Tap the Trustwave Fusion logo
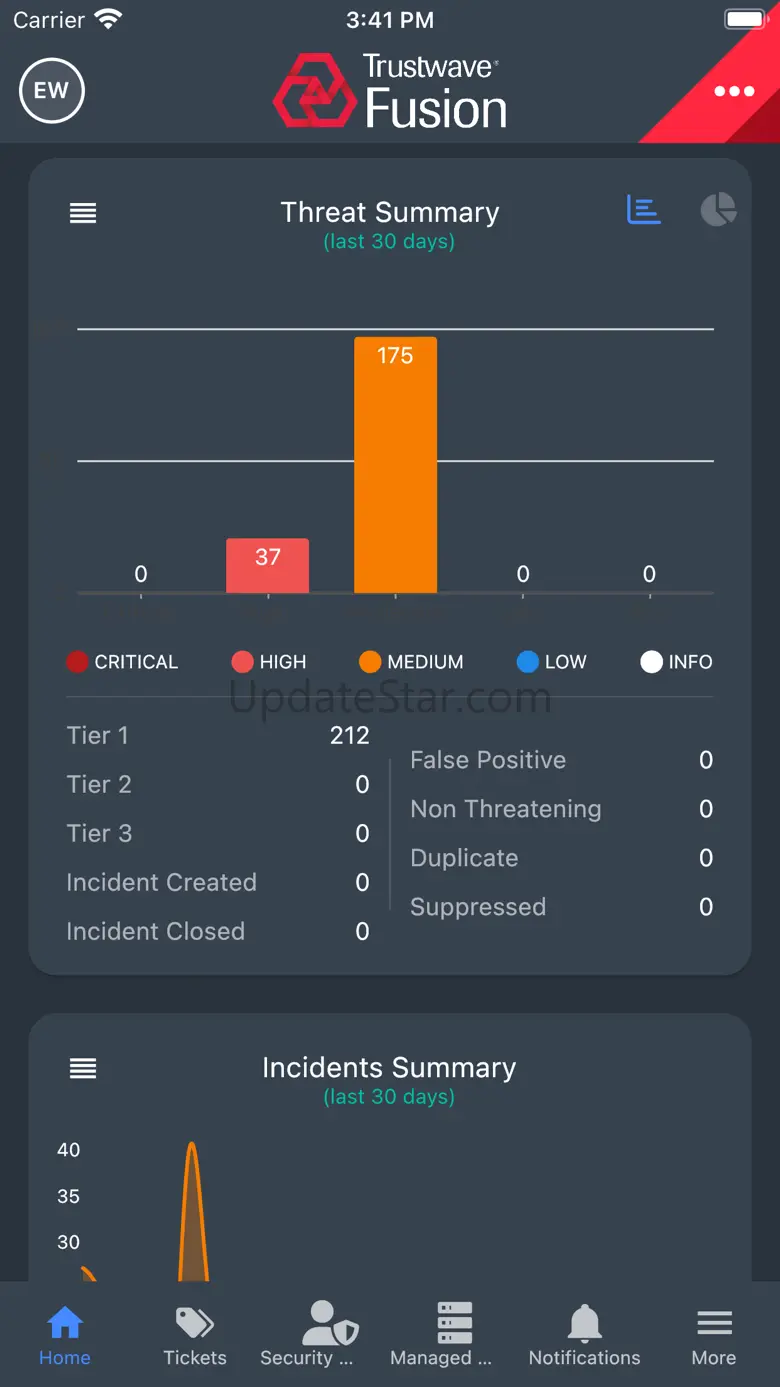 pyautogui.click(x=390, y=92)
